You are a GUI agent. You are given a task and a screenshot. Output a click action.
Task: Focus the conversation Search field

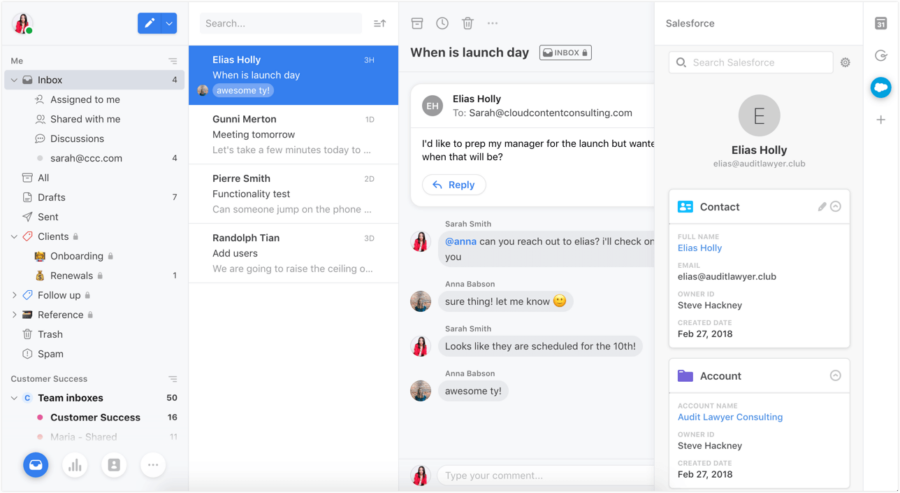coord(281,24)
